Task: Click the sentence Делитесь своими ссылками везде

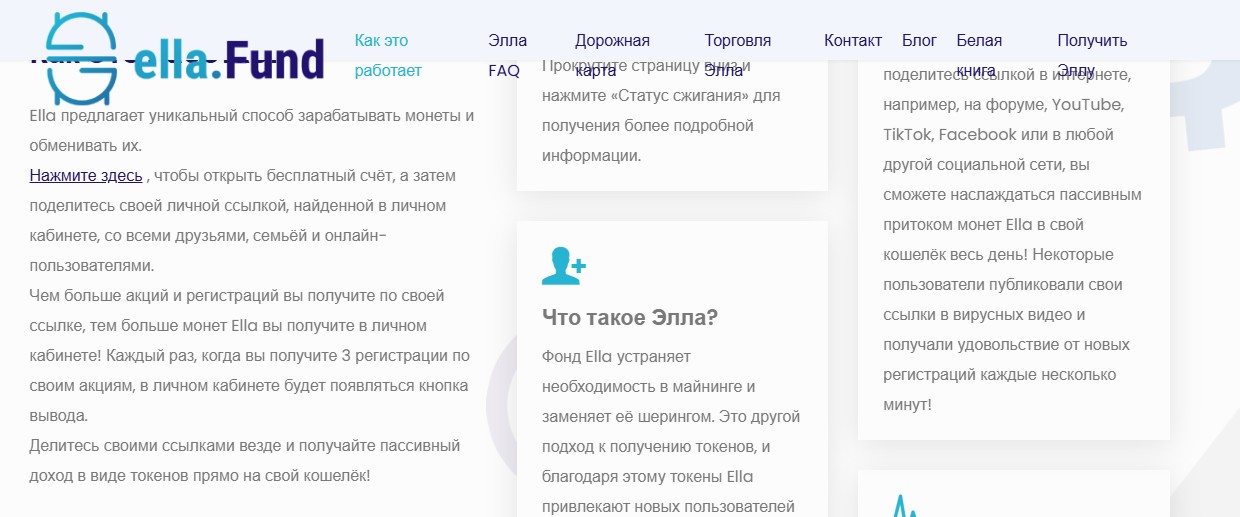Action: pos(245,461)
